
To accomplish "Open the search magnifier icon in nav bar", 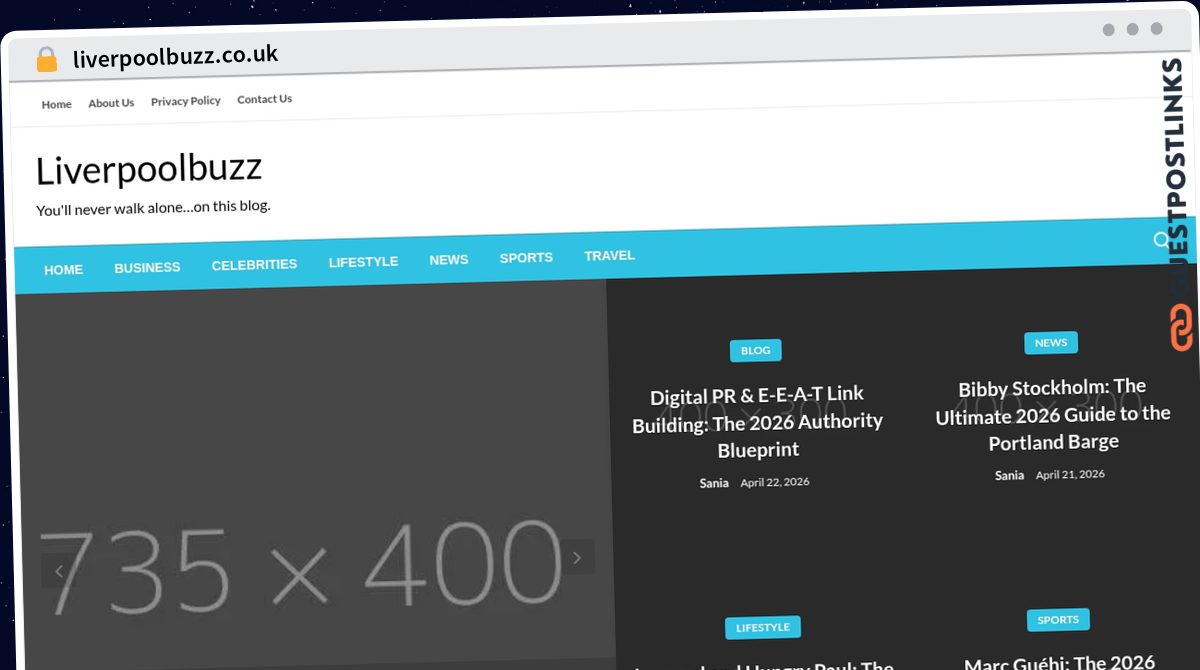I will pos(1161,240).
